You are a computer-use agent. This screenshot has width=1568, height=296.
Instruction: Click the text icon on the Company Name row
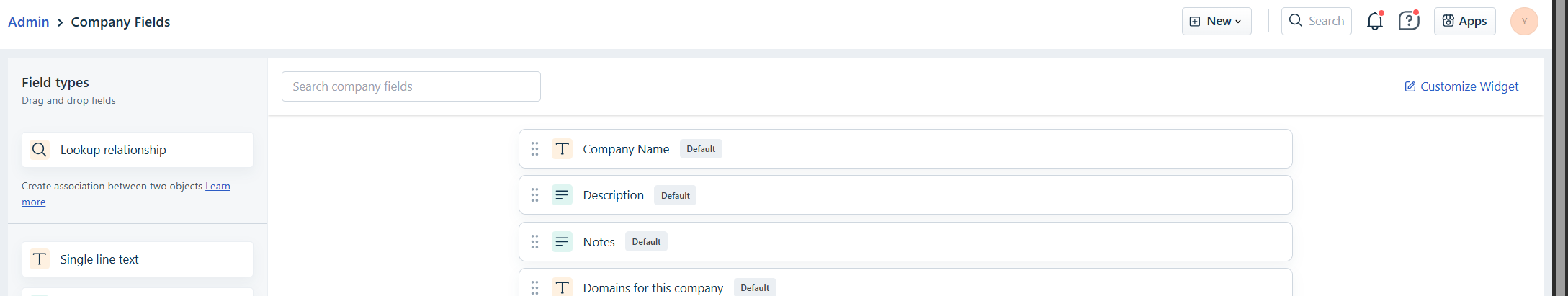[x=562, y=149]
